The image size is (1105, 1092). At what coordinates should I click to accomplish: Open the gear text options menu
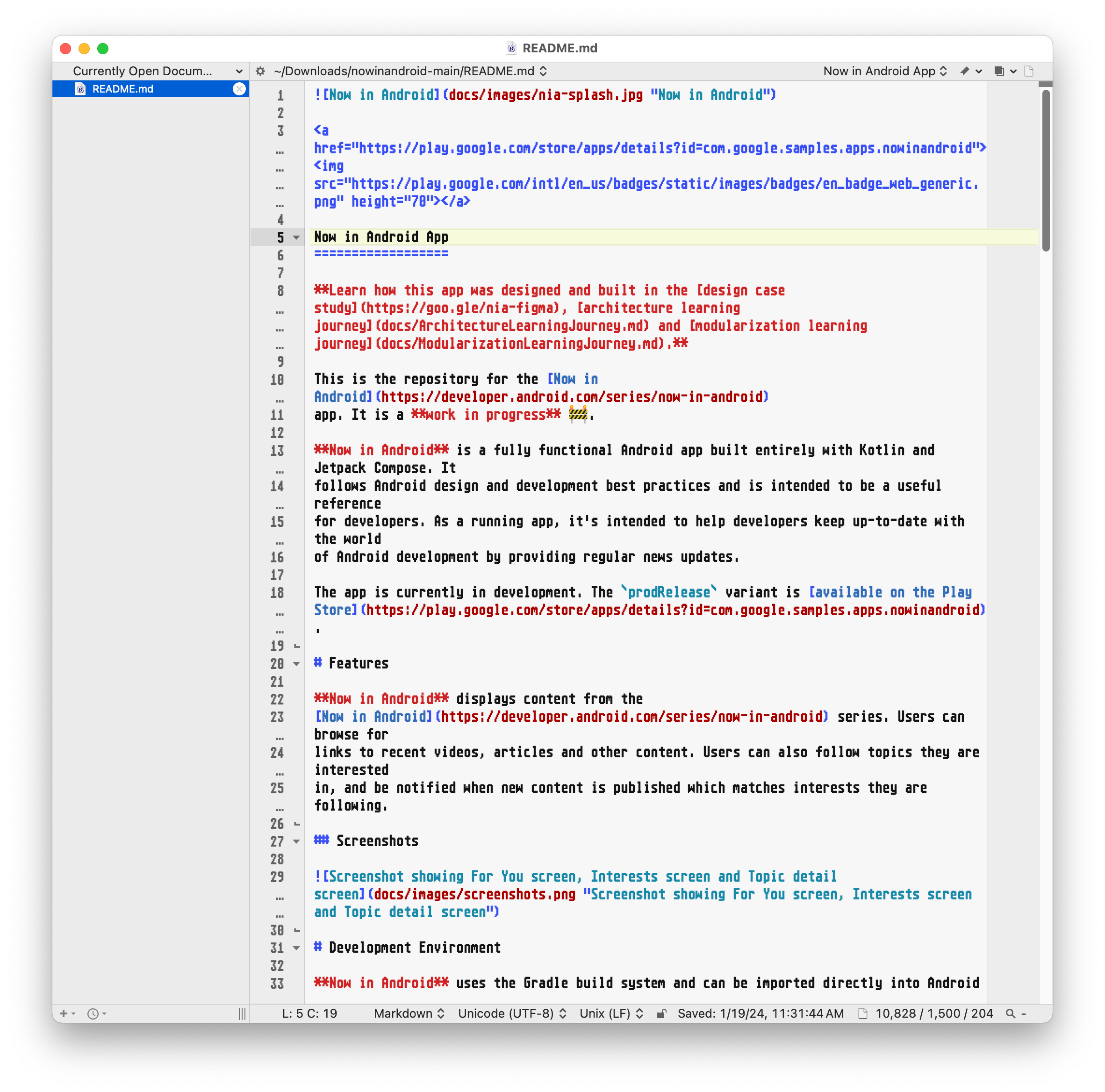pyautogui.click(x=260, y=71)
